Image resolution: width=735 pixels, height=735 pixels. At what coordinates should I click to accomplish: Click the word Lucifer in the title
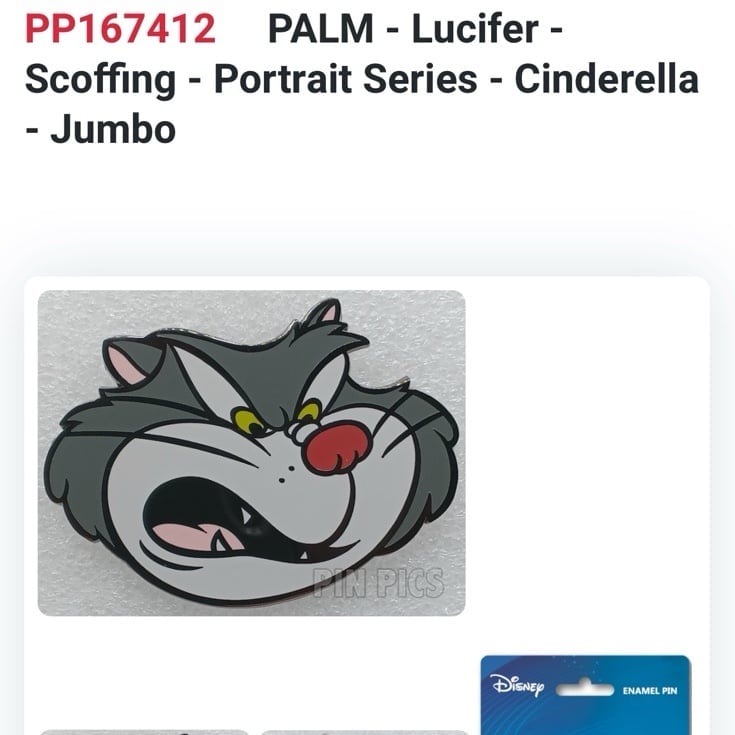475,29
